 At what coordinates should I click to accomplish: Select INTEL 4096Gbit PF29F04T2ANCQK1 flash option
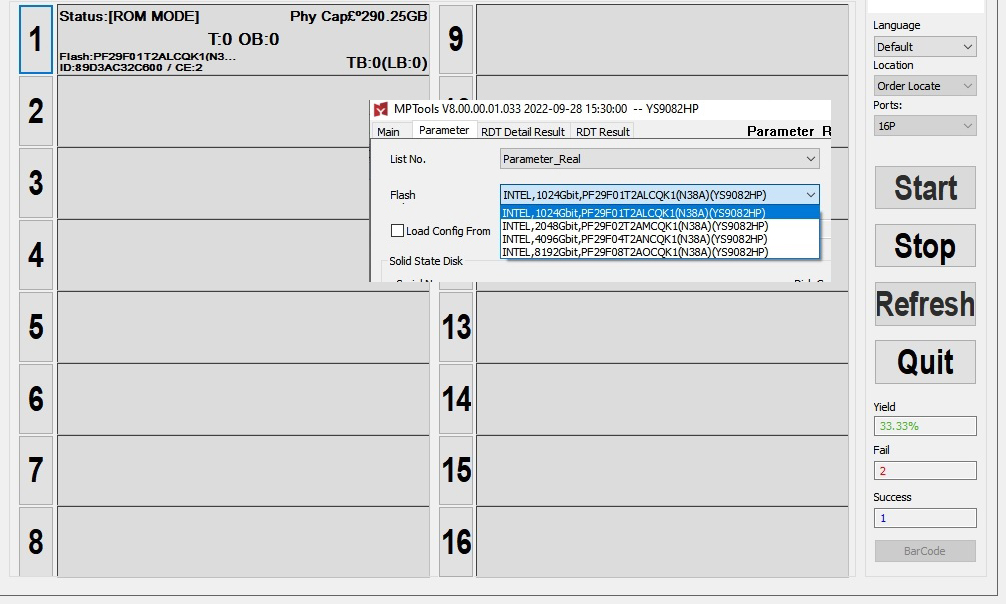point(660,239)
